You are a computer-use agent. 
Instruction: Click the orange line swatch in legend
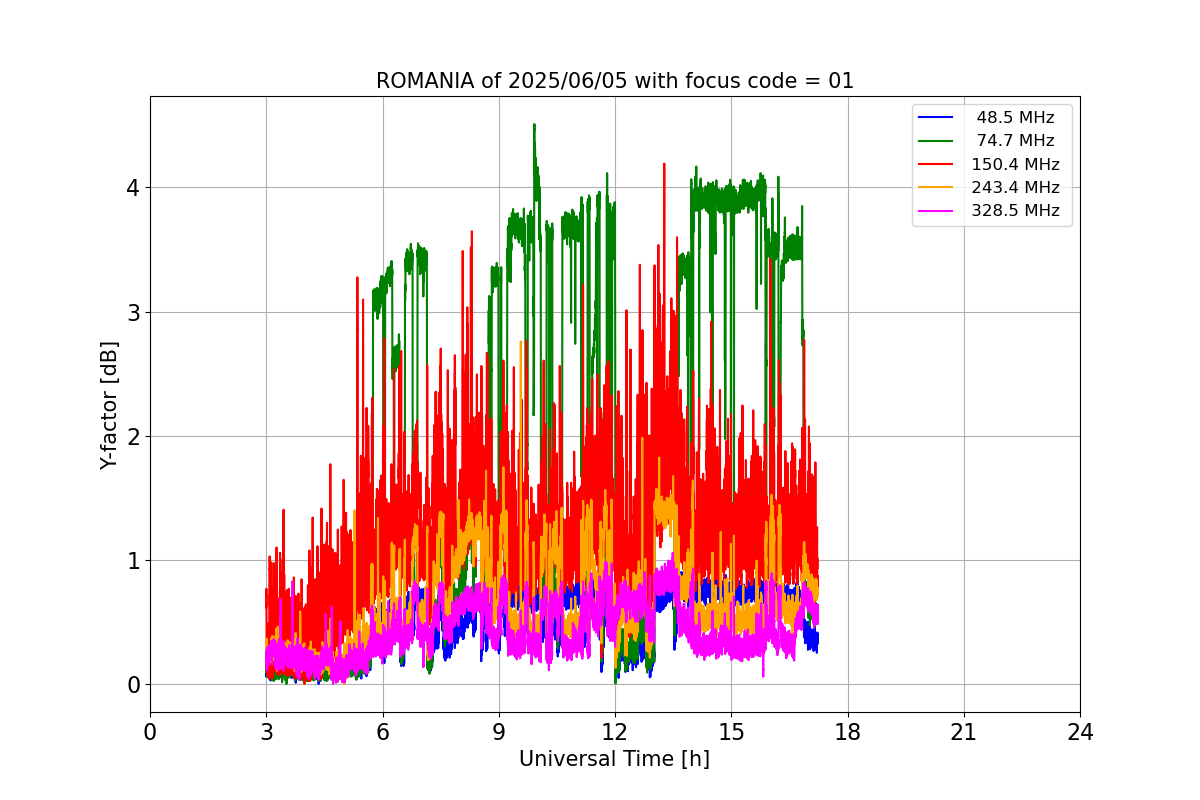click(x=936, y=188)
